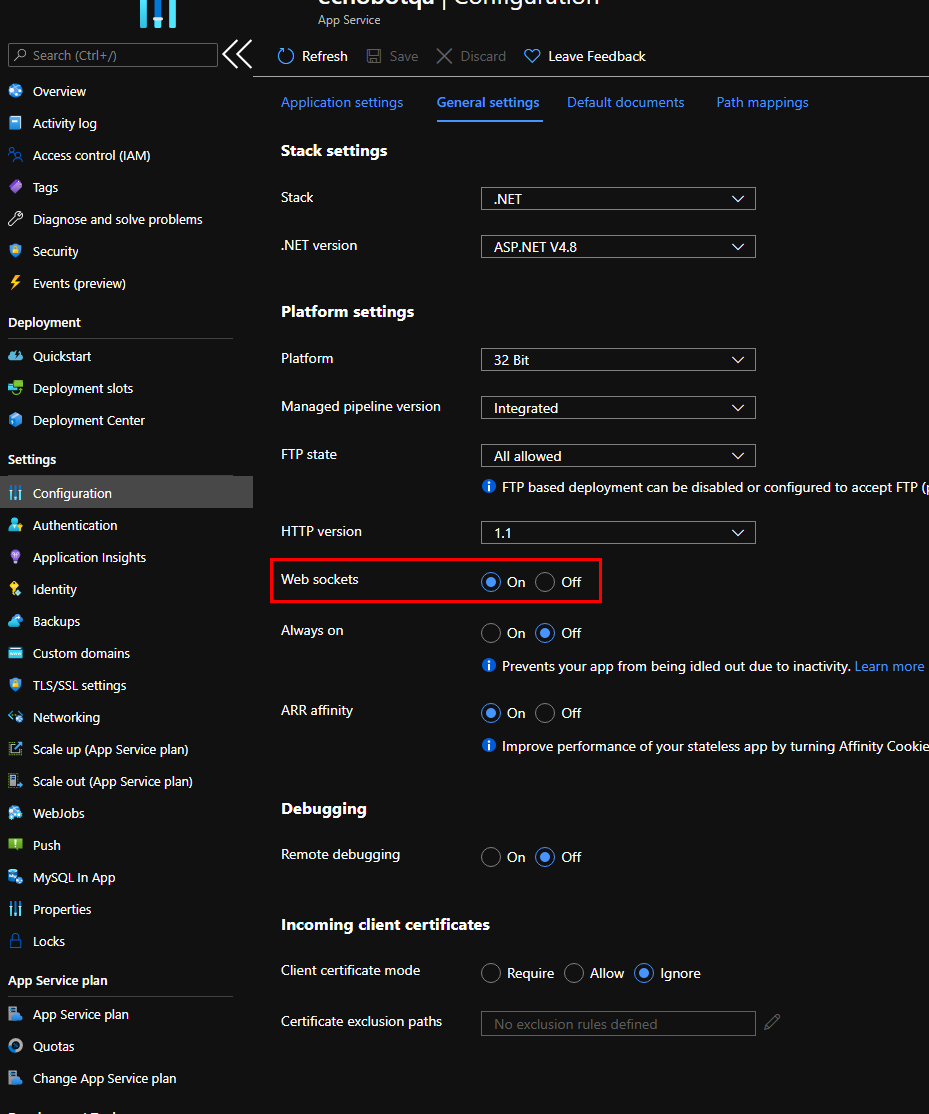Open the HTTP version dropdown
Screen dimensions: 929x1114
click(x=618, y=532)
